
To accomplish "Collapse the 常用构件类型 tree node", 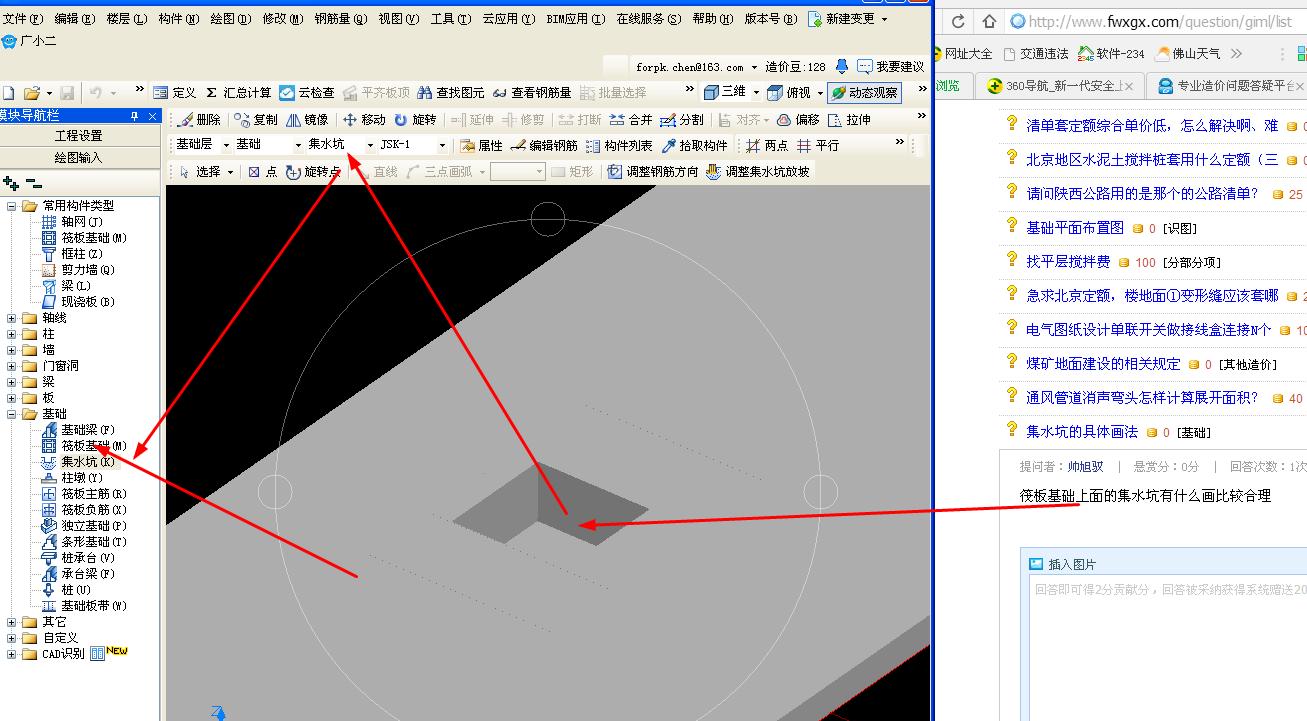I will click(x=11, y=206).
